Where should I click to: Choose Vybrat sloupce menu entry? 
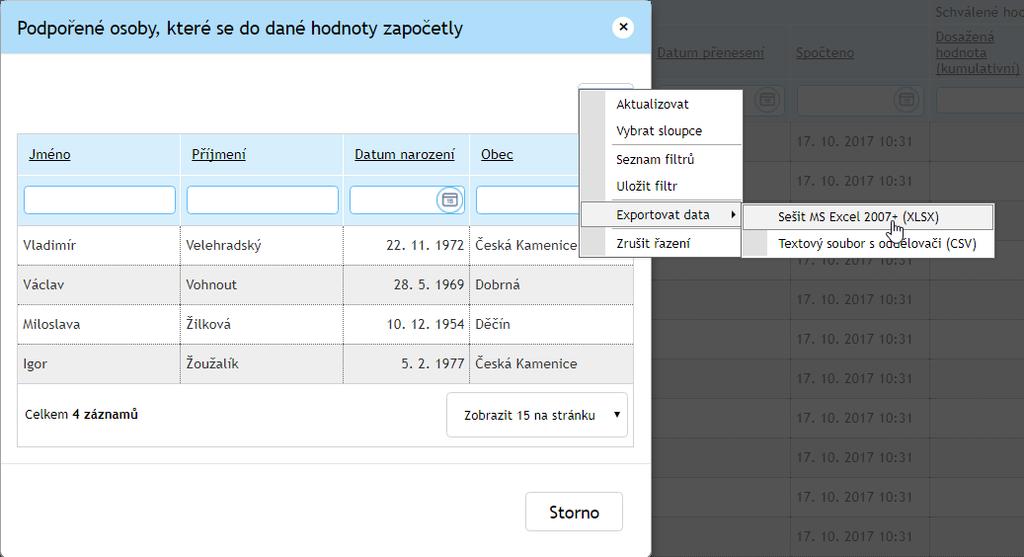click(x=661, y=131)
